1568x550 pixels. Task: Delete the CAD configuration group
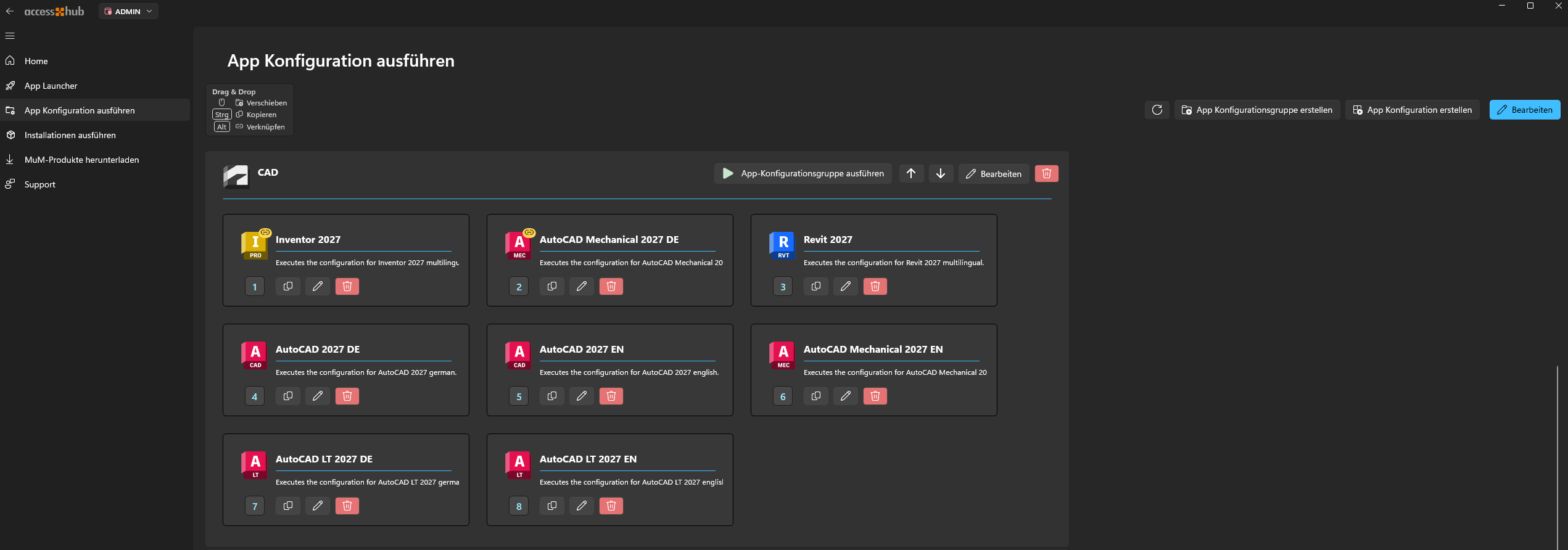[1047, 174]
